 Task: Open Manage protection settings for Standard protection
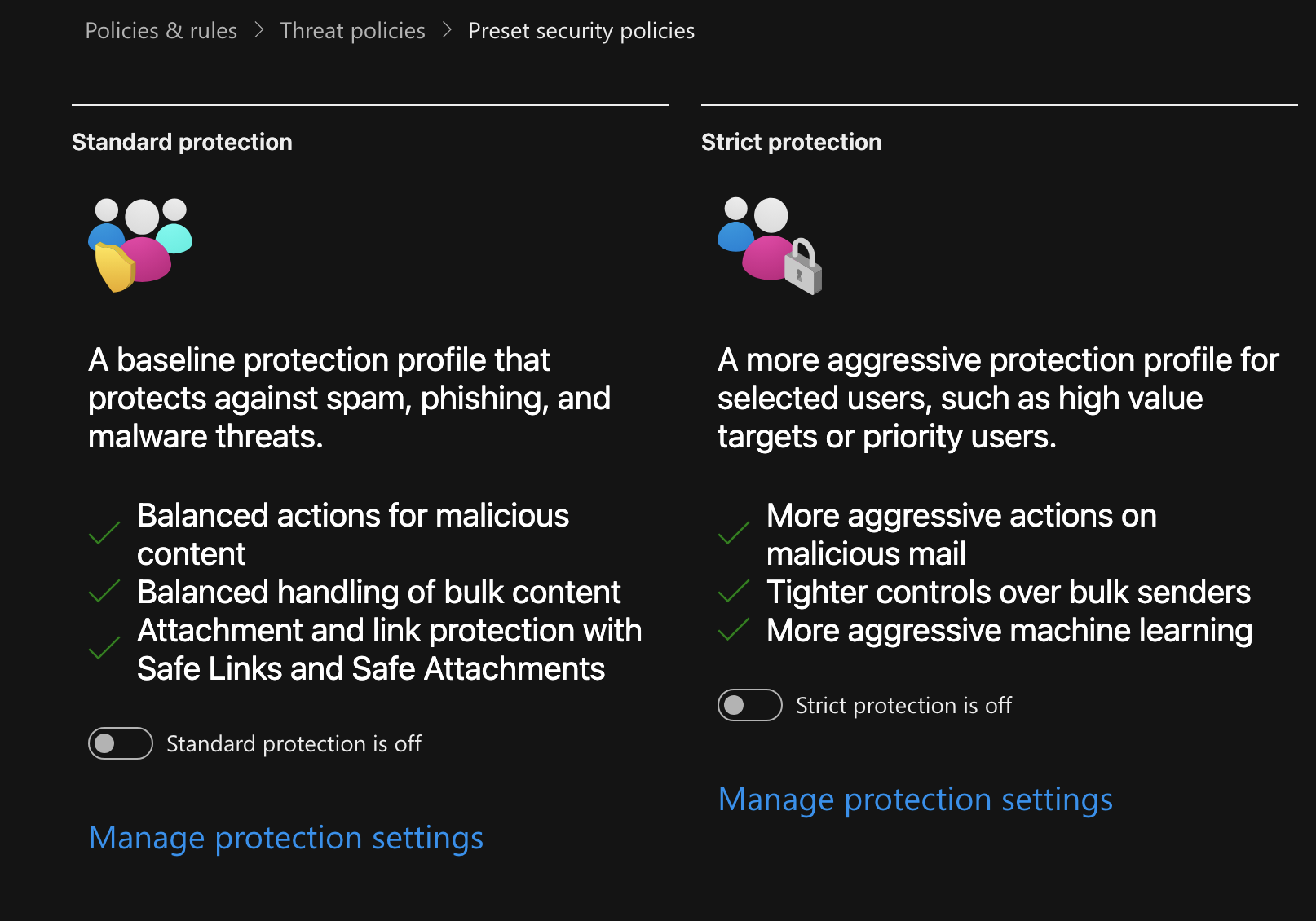[286, 837]
